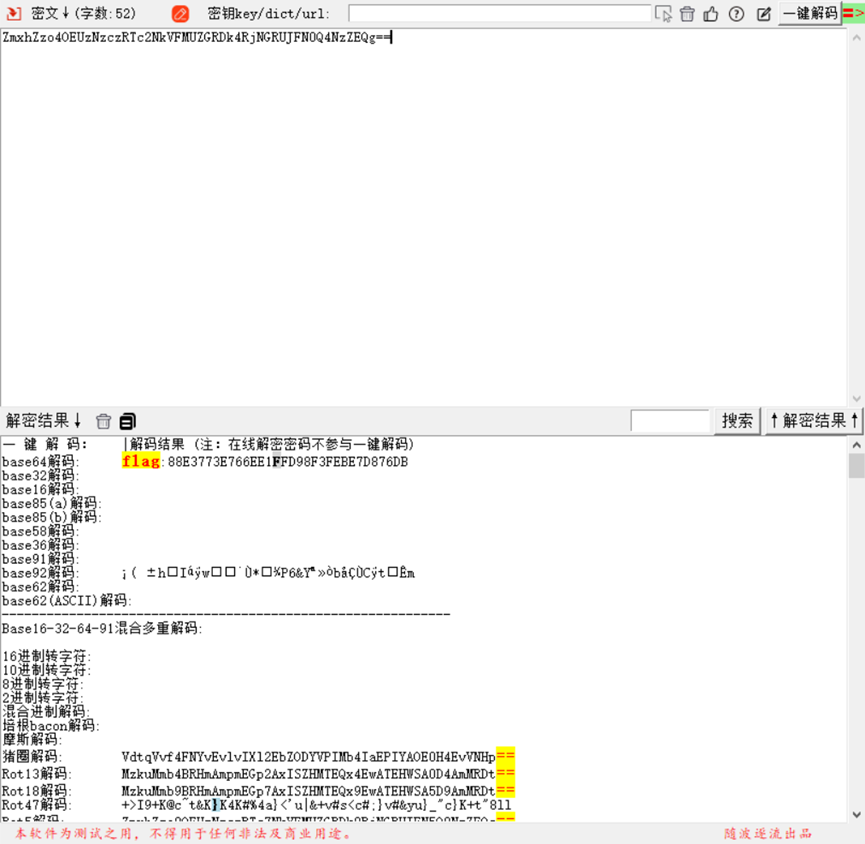The height and width of the screenshot is (844, 865).
Task: Click the cursor select icon beside key field
Action: 663,14
